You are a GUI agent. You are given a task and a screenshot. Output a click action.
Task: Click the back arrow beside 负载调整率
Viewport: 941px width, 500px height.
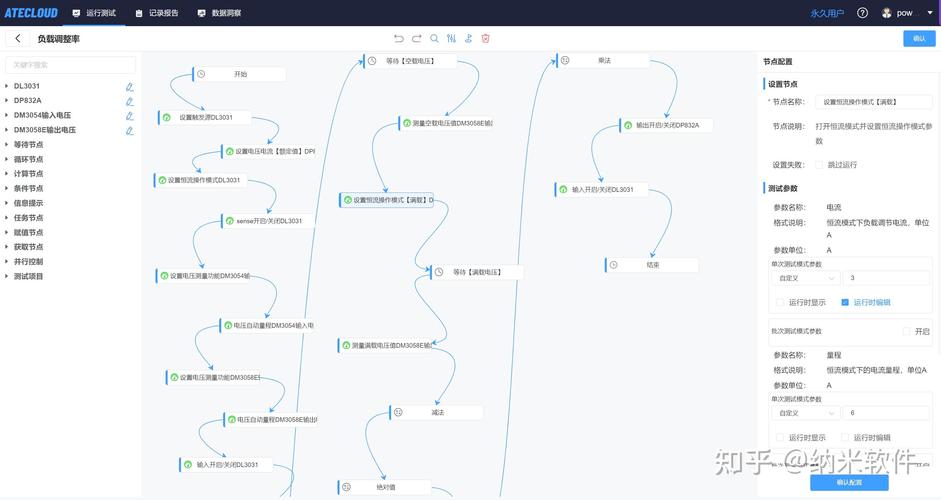pyautogui.click(x=17, y=38)
